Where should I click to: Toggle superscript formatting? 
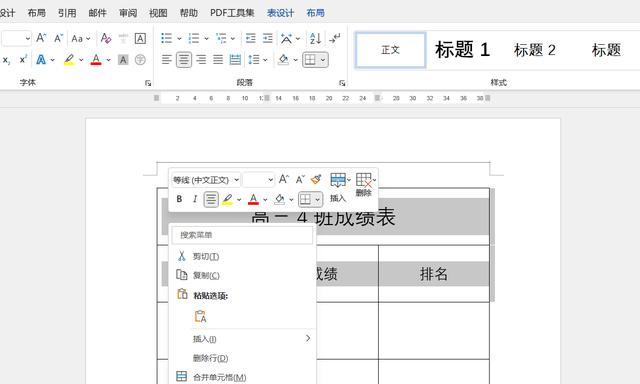[x=24, y=60]
